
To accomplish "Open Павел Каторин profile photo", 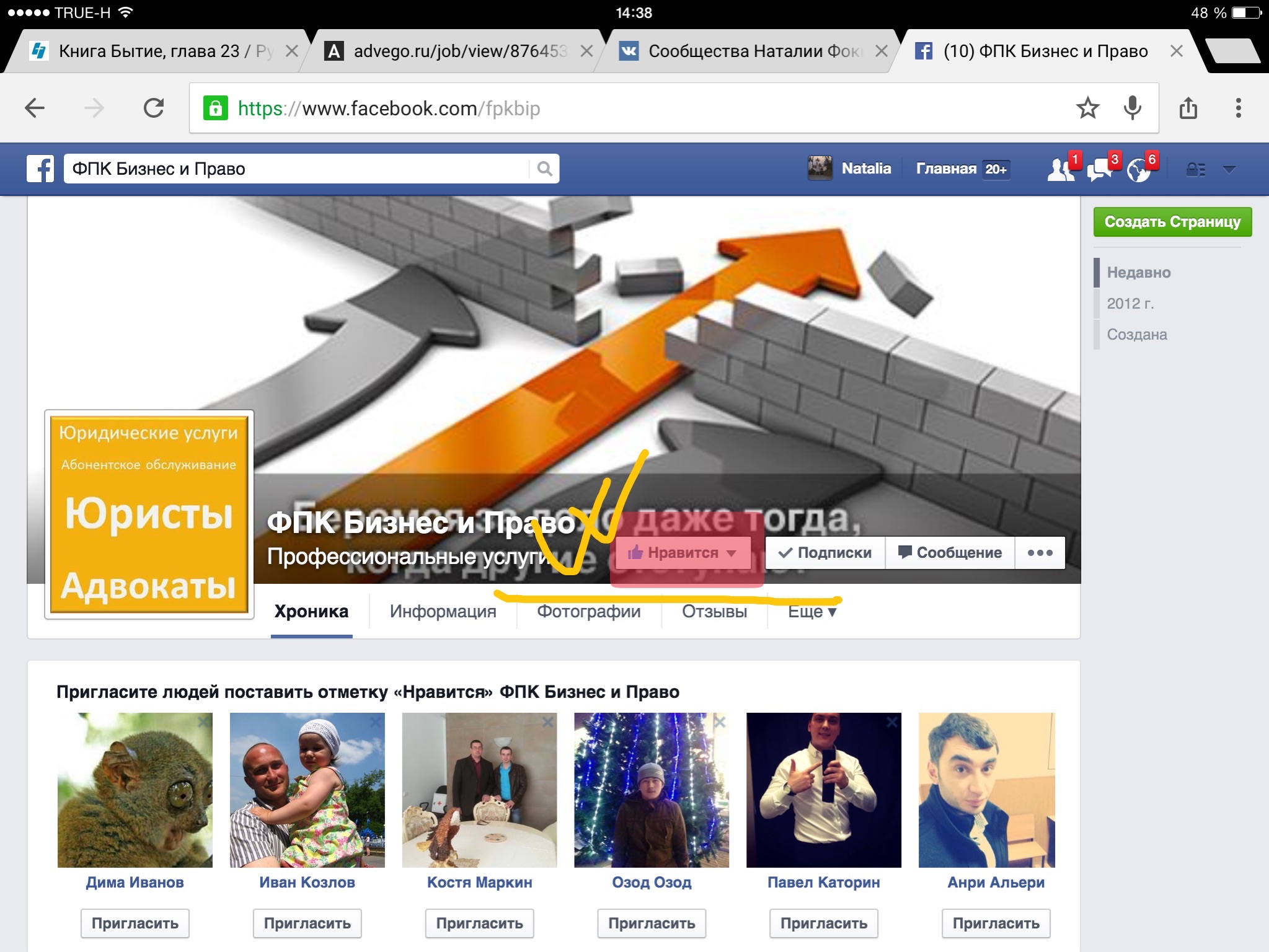I will (x=824, y=790).
